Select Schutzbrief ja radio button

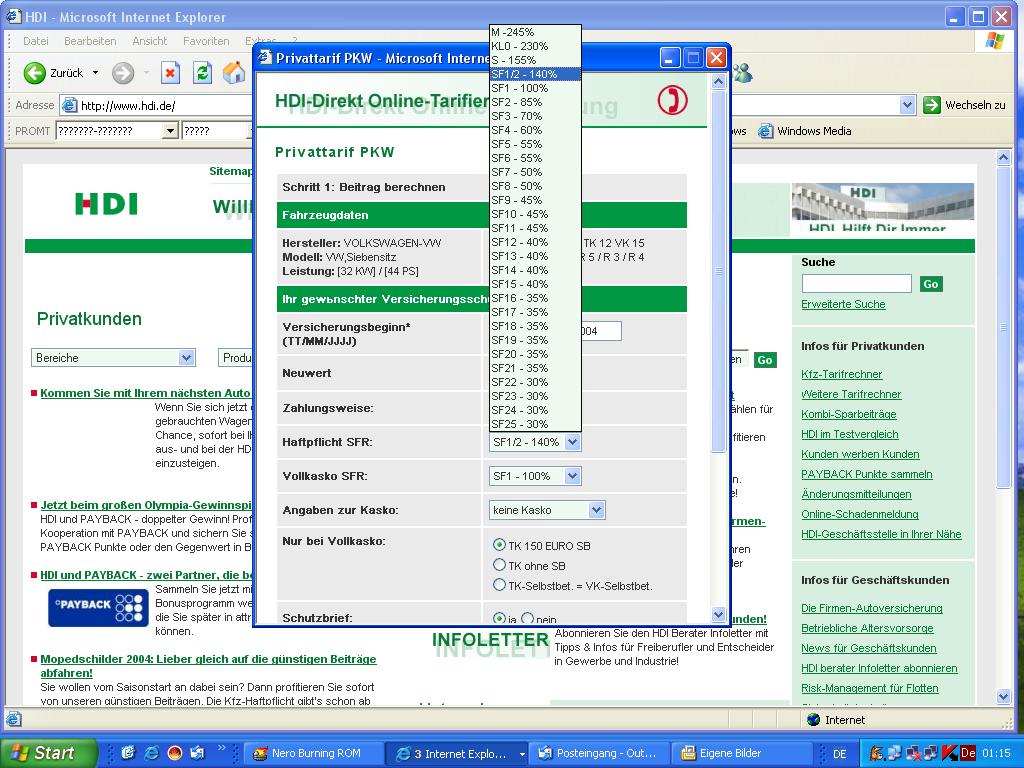pyautogui.click(x=499, y=618)
